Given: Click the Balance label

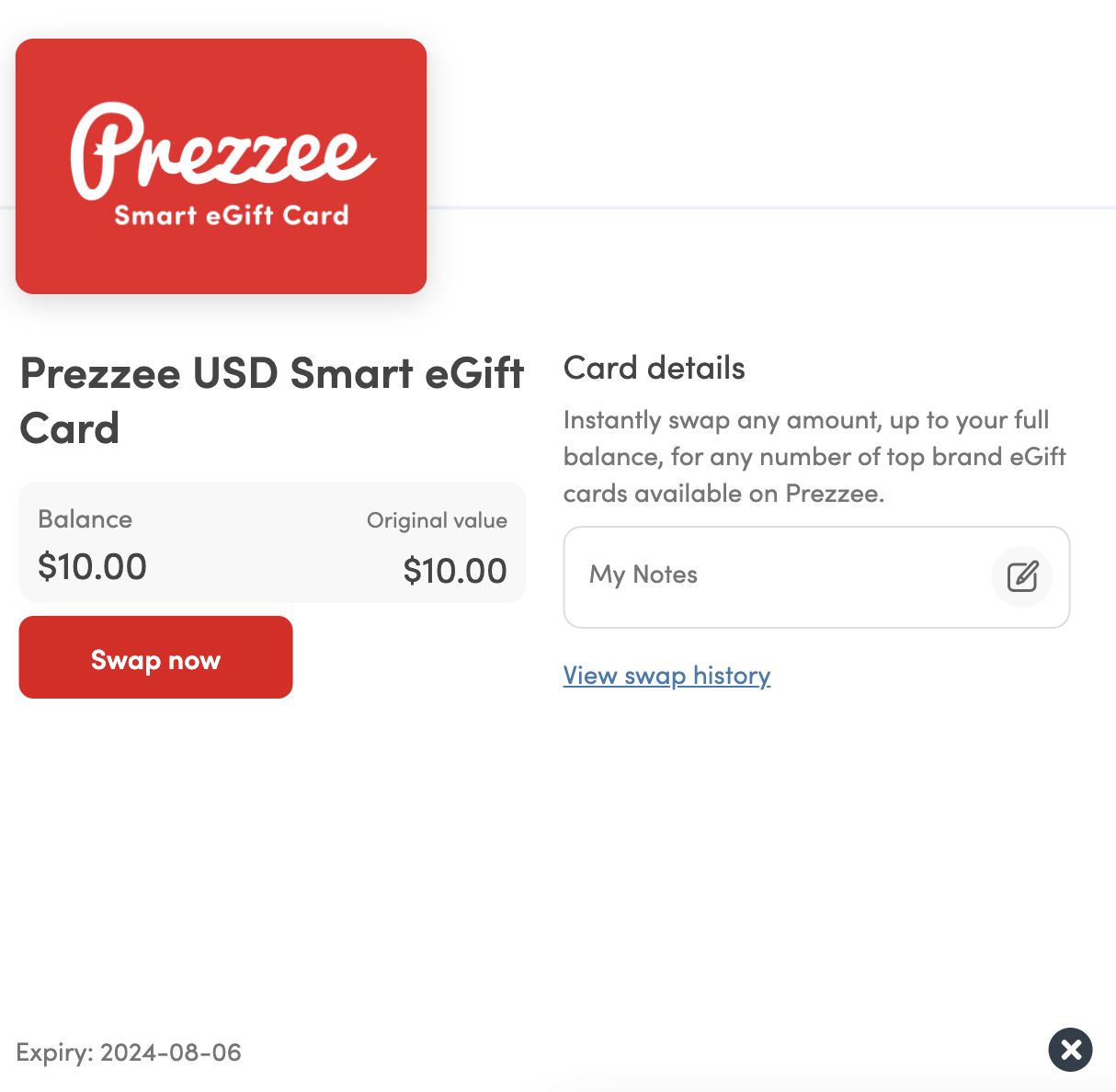Looking at the screenshot, I should [x=85, y=519].
